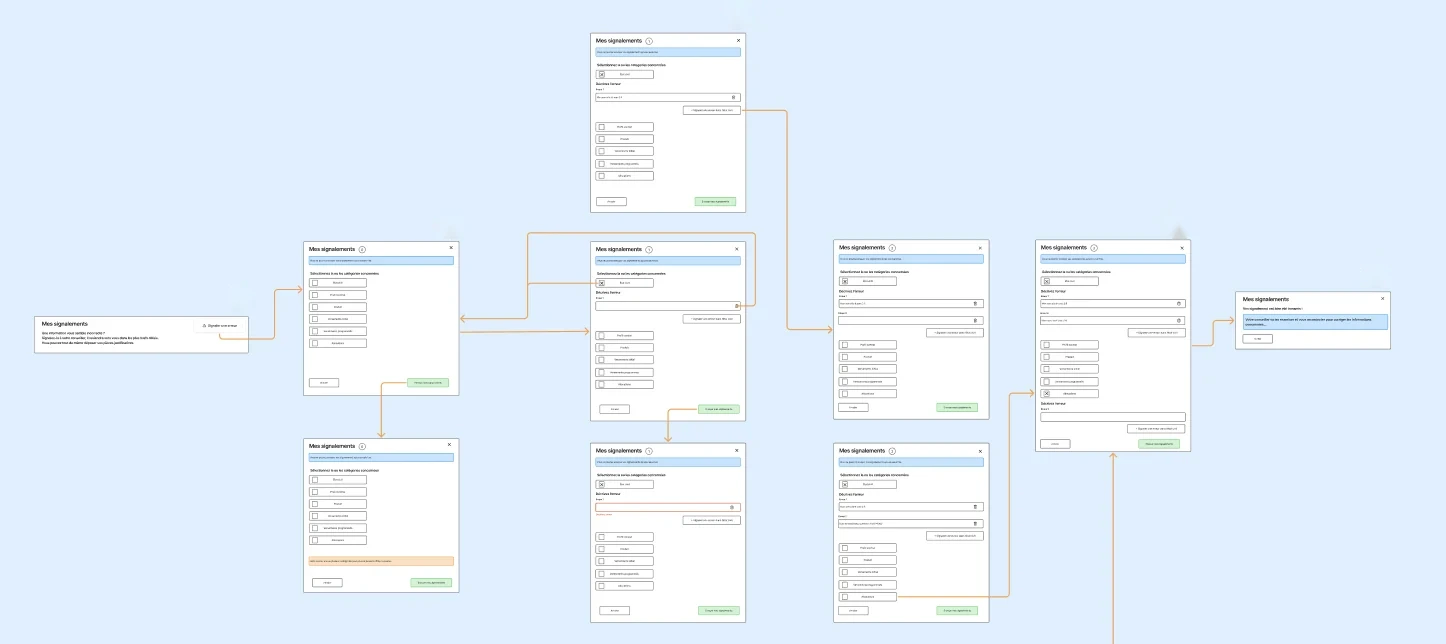
Task: Uncheck the last checked category in the tallest frame
Action: (x=1046, y=394)
